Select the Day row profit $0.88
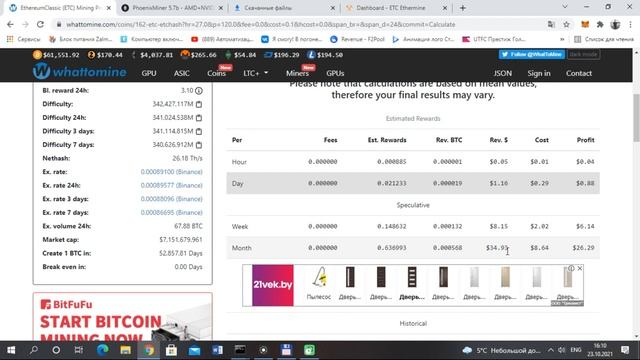Image resolution: width=640 pixels, height=360 pixels. 585,183
